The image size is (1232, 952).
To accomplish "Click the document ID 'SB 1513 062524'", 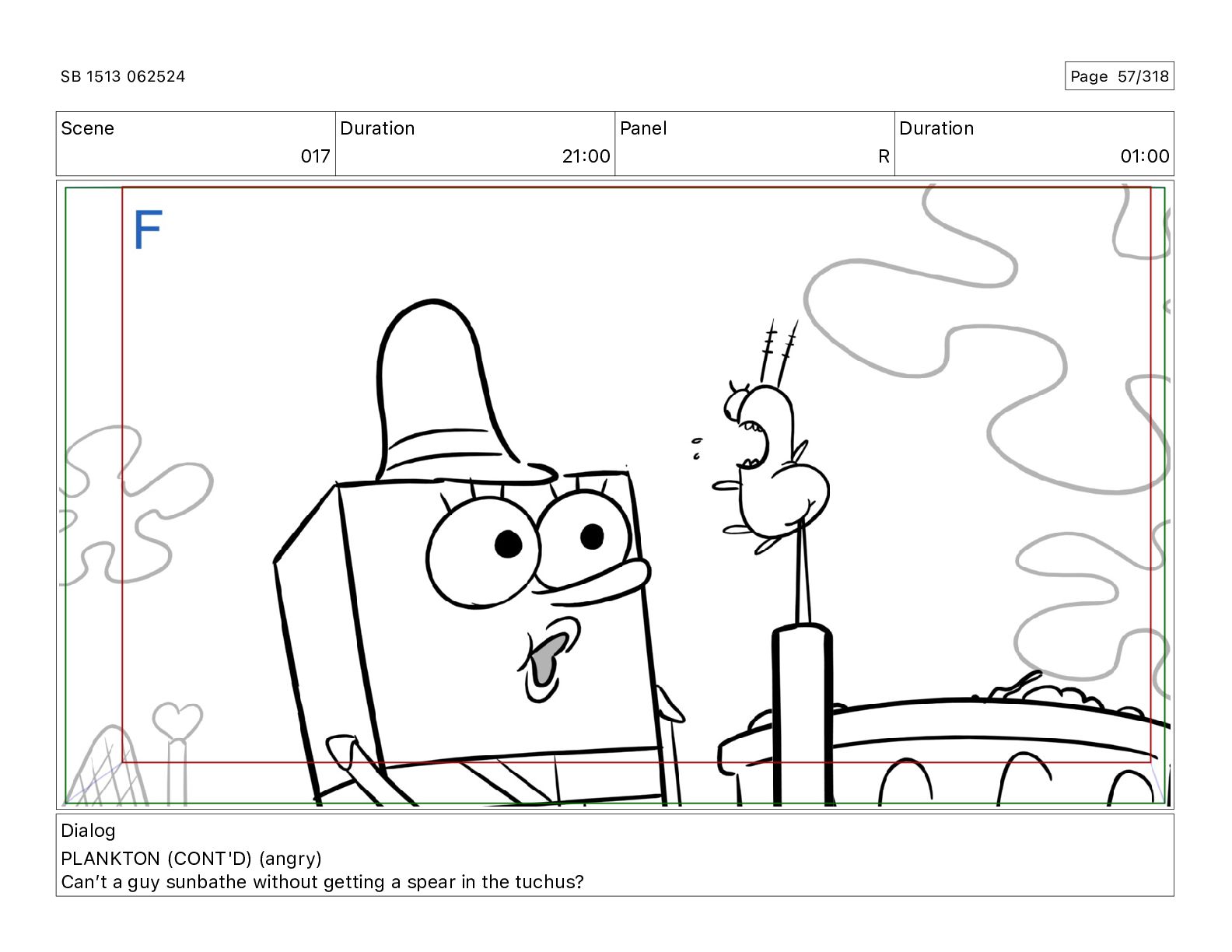I will 123,76.
